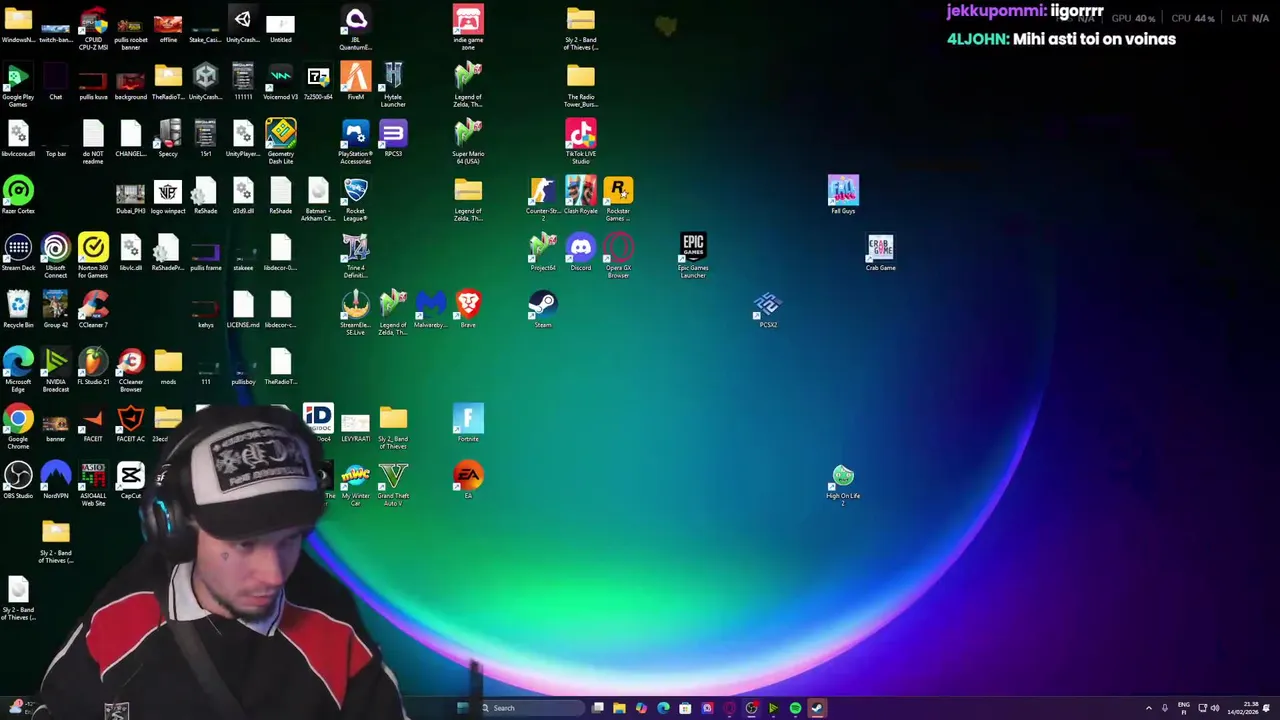The width and height of the screenshot is (1280, 720).
Task: Open the Super Mario 64 (USA) icon
Action: (x=468, y=141)
